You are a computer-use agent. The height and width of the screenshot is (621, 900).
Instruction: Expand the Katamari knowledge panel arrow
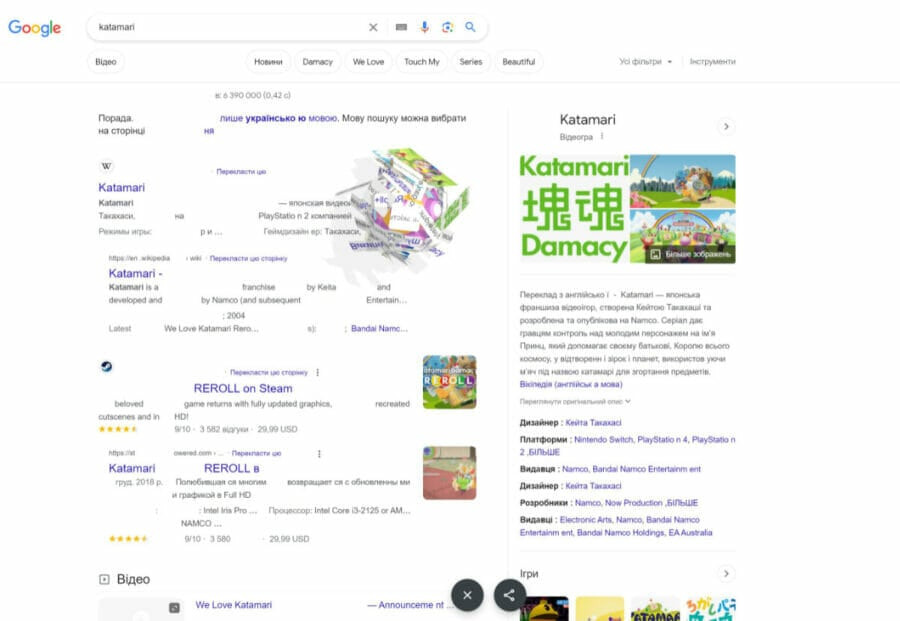coord(726,126)
